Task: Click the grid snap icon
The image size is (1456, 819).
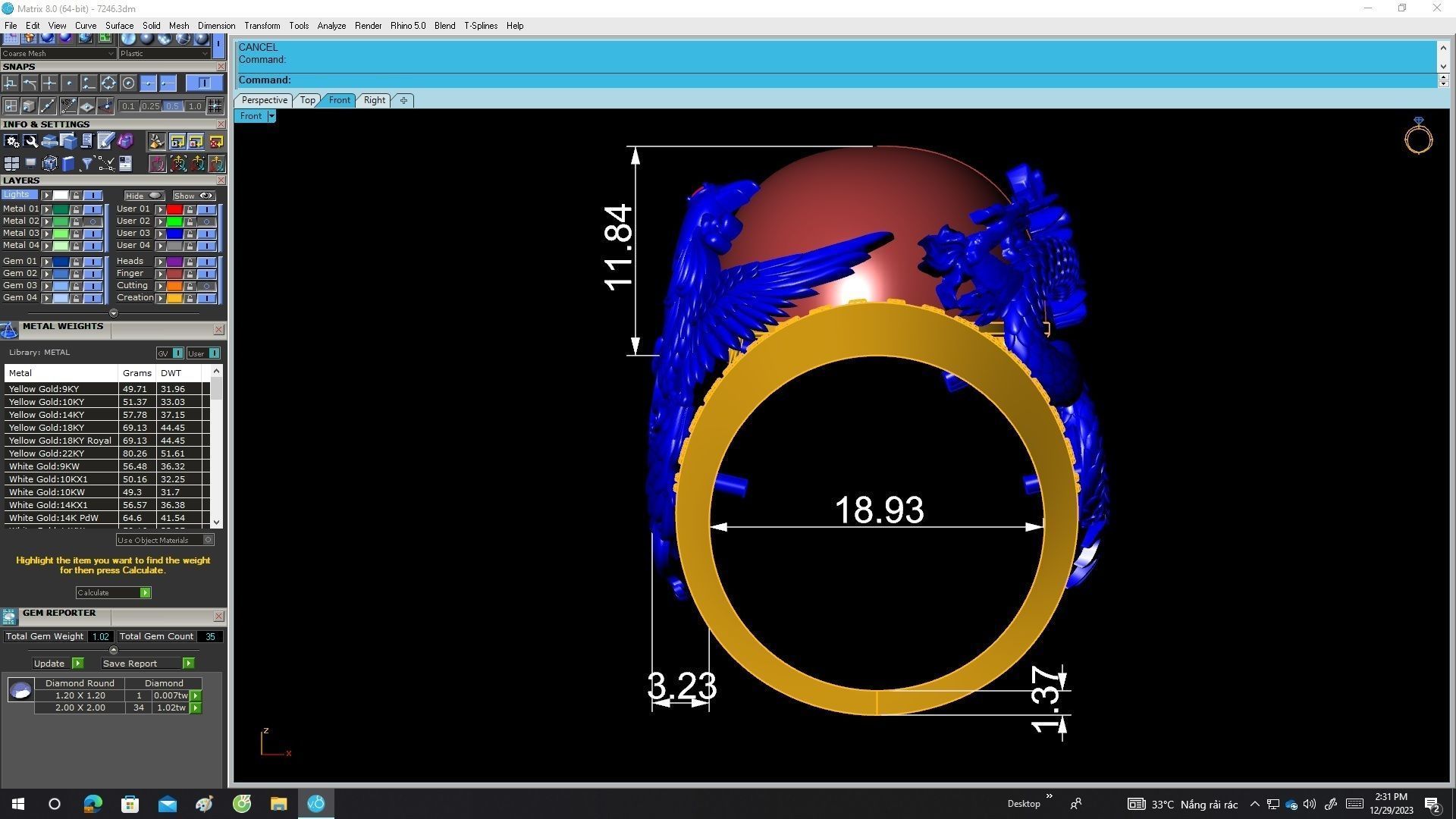Action: coord(215,106)
